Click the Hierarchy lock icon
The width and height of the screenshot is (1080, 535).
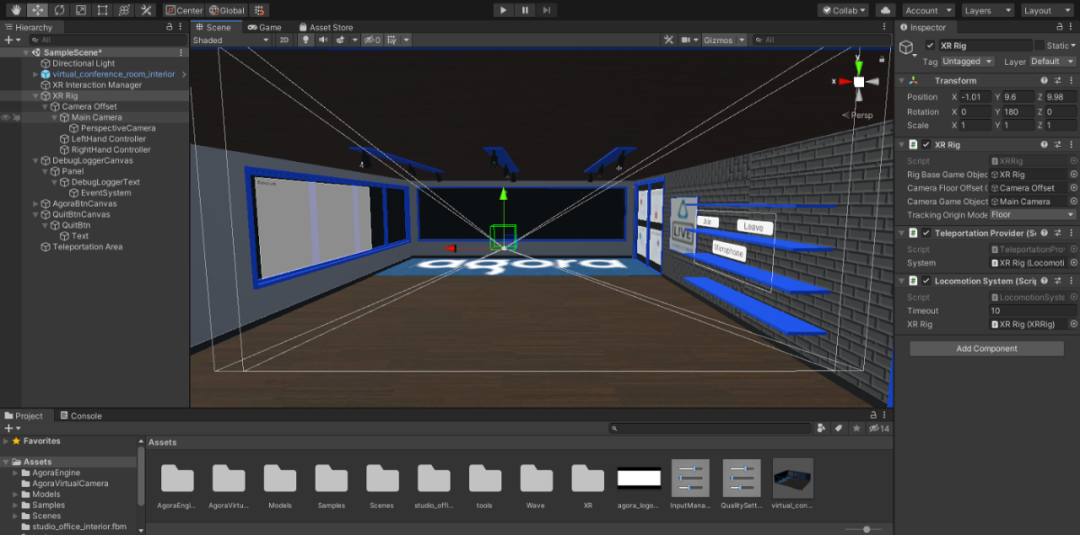pyautogui.click(x=169, y=27)
